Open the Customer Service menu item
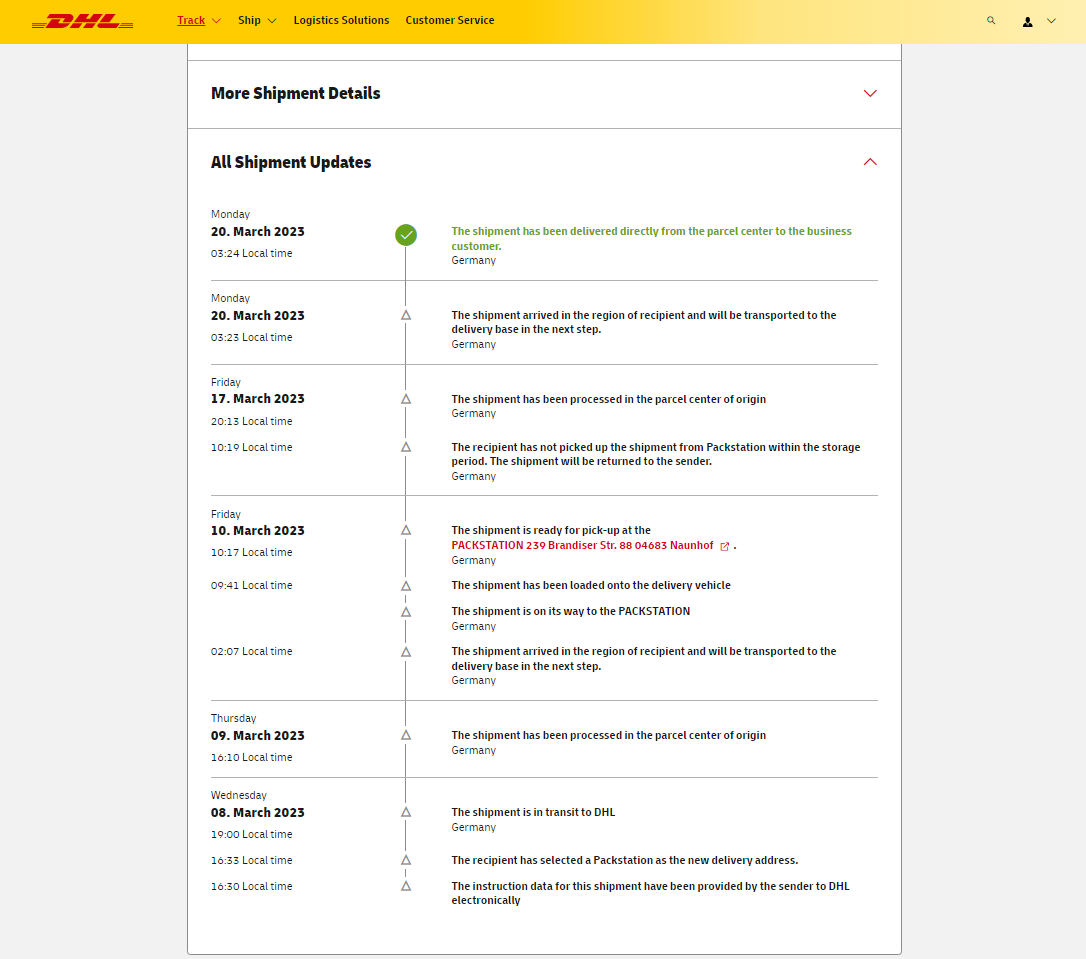 (x=449, y=20)
